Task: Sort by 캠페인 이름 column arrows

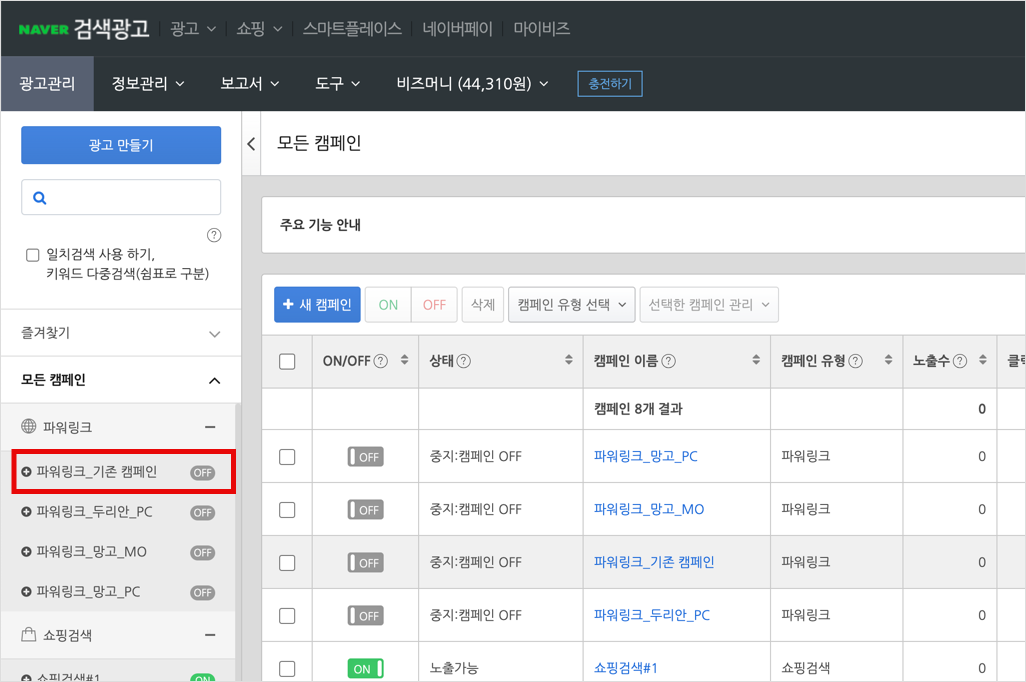Action: [756, 360]
